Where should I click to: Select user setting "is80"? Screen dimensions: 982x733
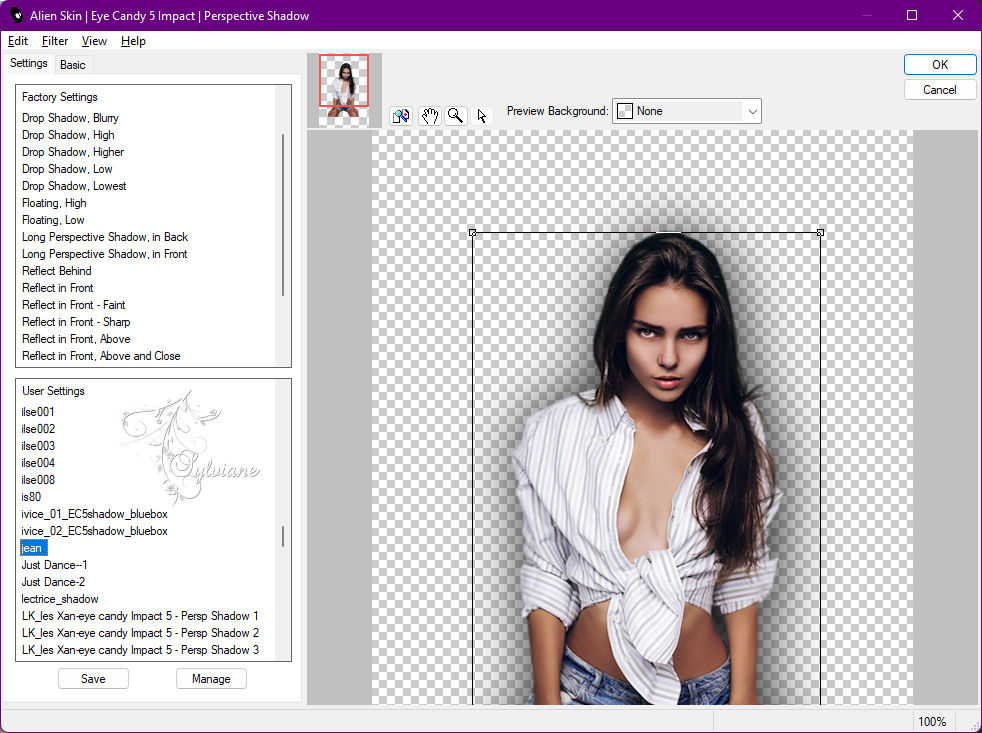pyautogui.click(x=31, y=496)
